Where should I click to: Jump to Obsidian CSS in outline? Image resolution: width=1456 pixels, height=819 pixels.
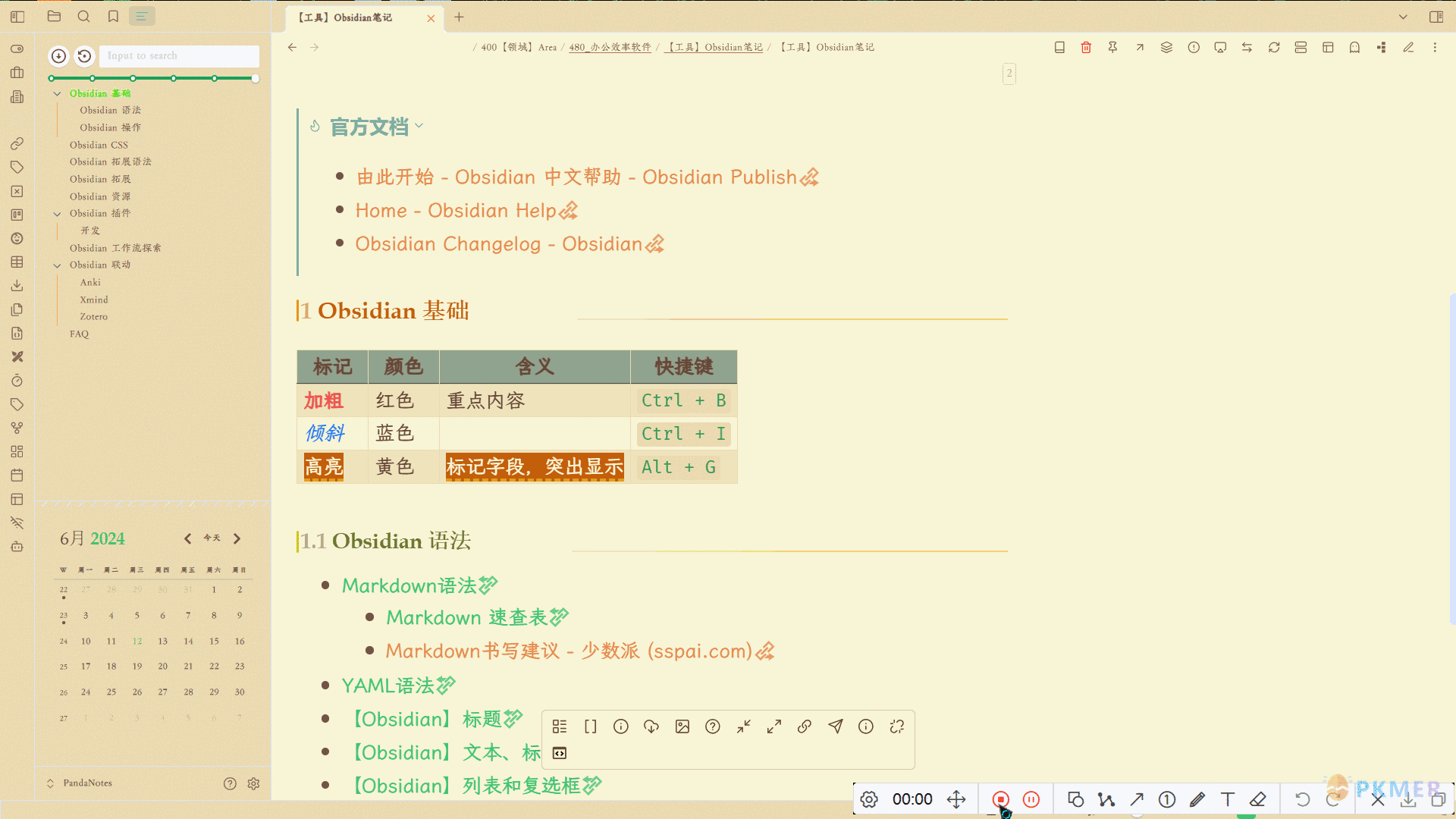[99, 145]
